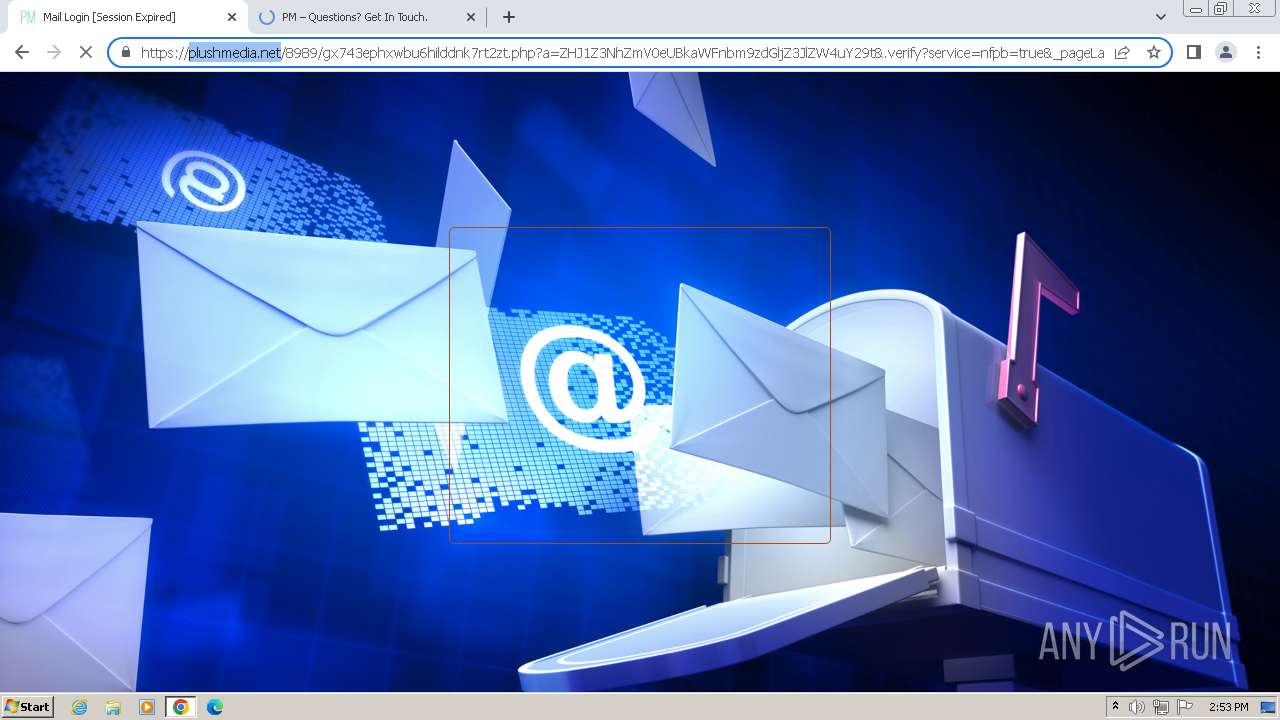Open File Explorer from taskbar
Viewport: 1280px width, 720px height.
(x=113, y=707)
